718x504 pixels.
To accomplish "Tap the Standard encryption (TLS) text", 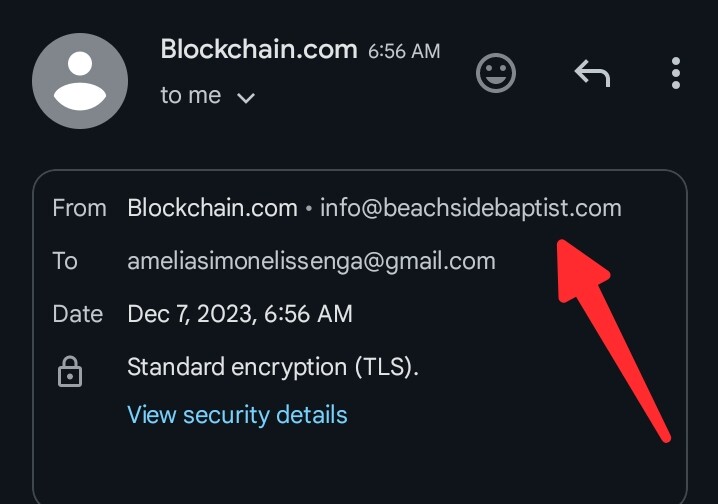I will 273,367.
